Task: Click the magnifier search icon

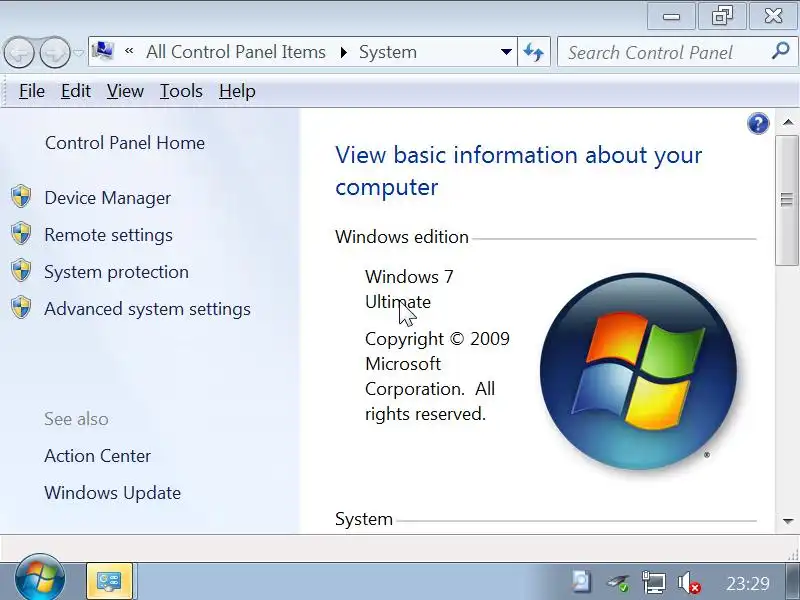Action: [x=781, y=51]
